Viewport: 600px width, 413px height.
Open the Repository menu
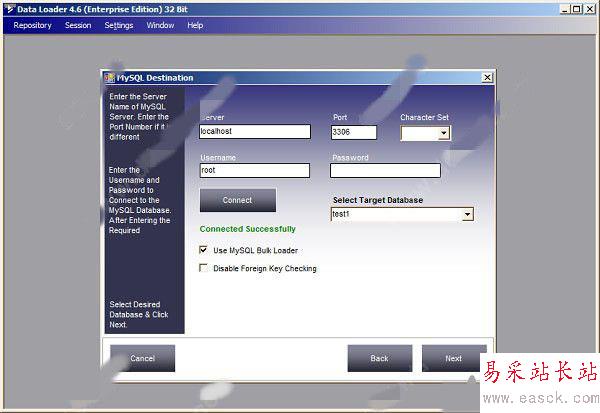[x=33, y=25]
